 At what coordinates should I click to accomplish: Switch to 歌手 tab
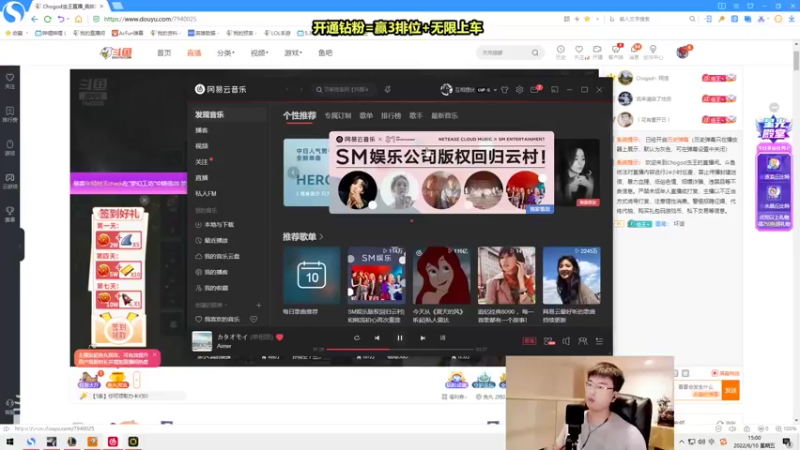pos(416,116)
